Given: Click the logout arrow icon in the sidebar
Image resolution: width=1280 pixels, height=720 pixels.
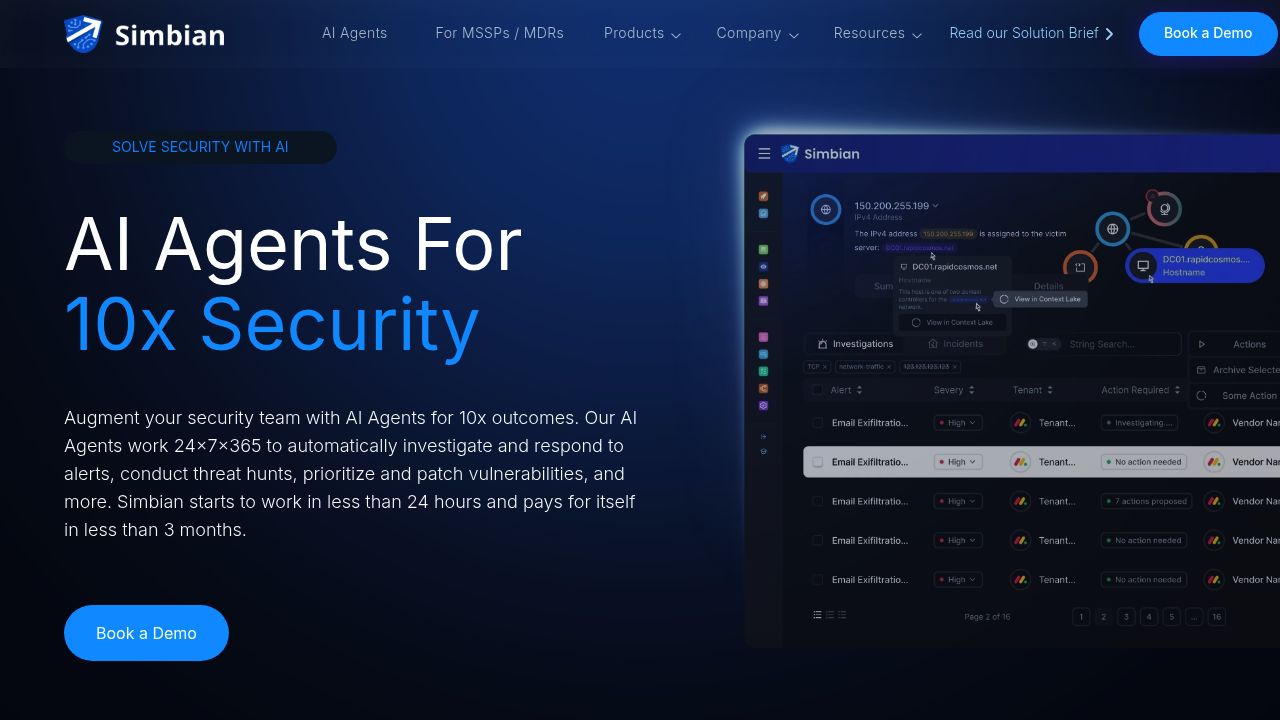Looking at the screenshot, I should (764, 436).
